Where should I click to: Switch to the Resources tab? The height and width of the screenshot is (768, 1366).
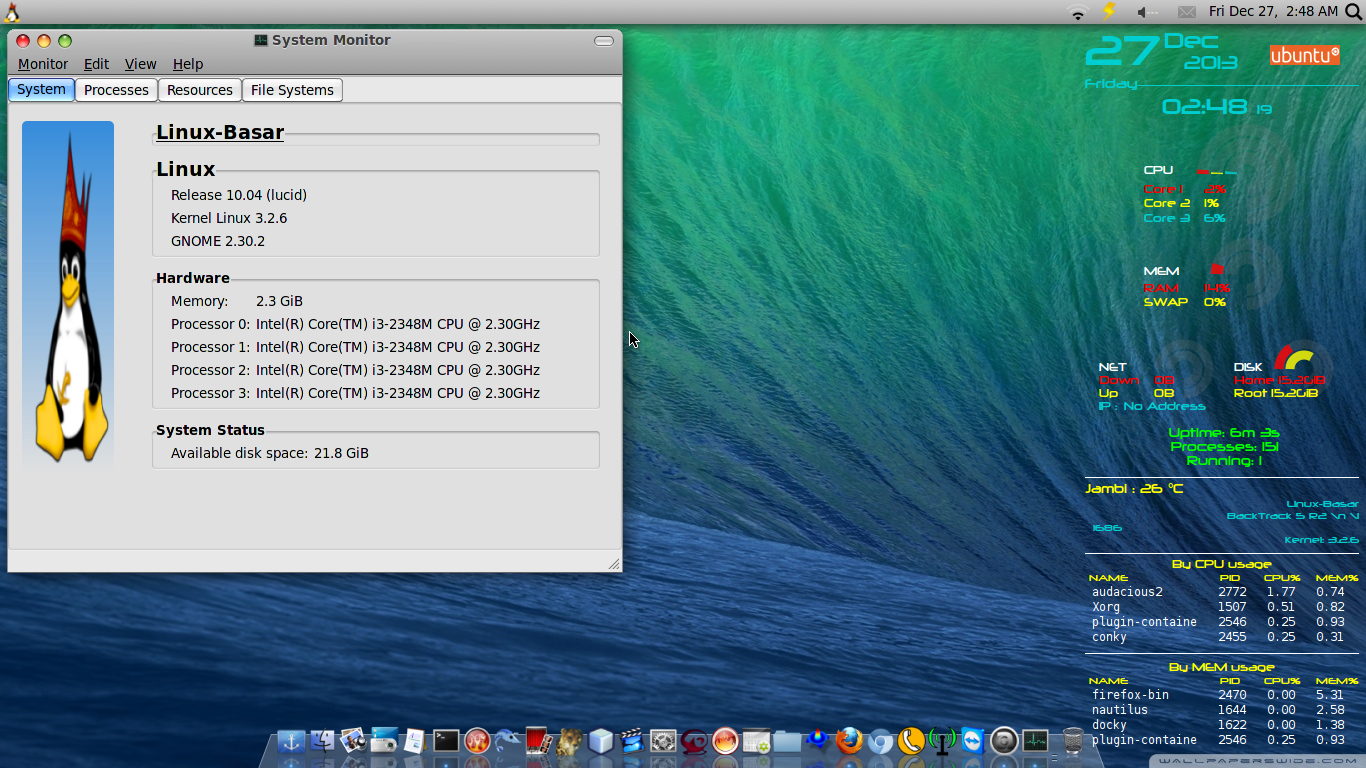(200, 90)
